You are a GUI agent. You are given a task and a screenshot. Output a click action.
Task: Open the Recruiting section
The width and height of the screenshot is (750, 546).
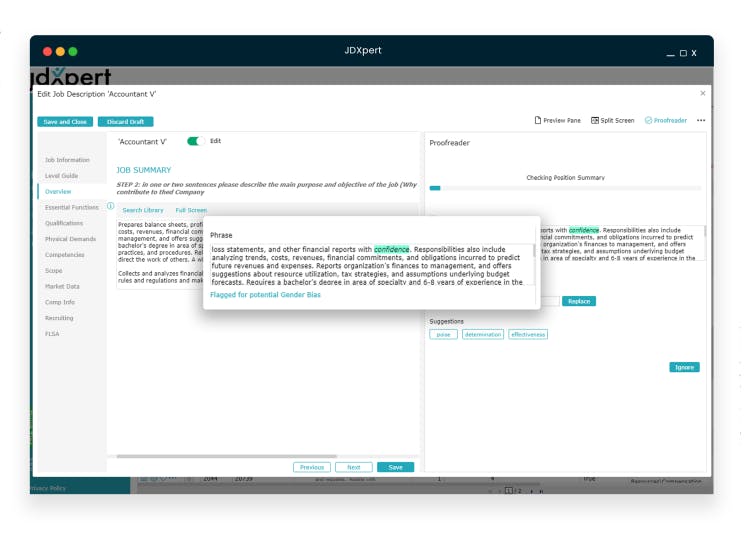point(59,317)
